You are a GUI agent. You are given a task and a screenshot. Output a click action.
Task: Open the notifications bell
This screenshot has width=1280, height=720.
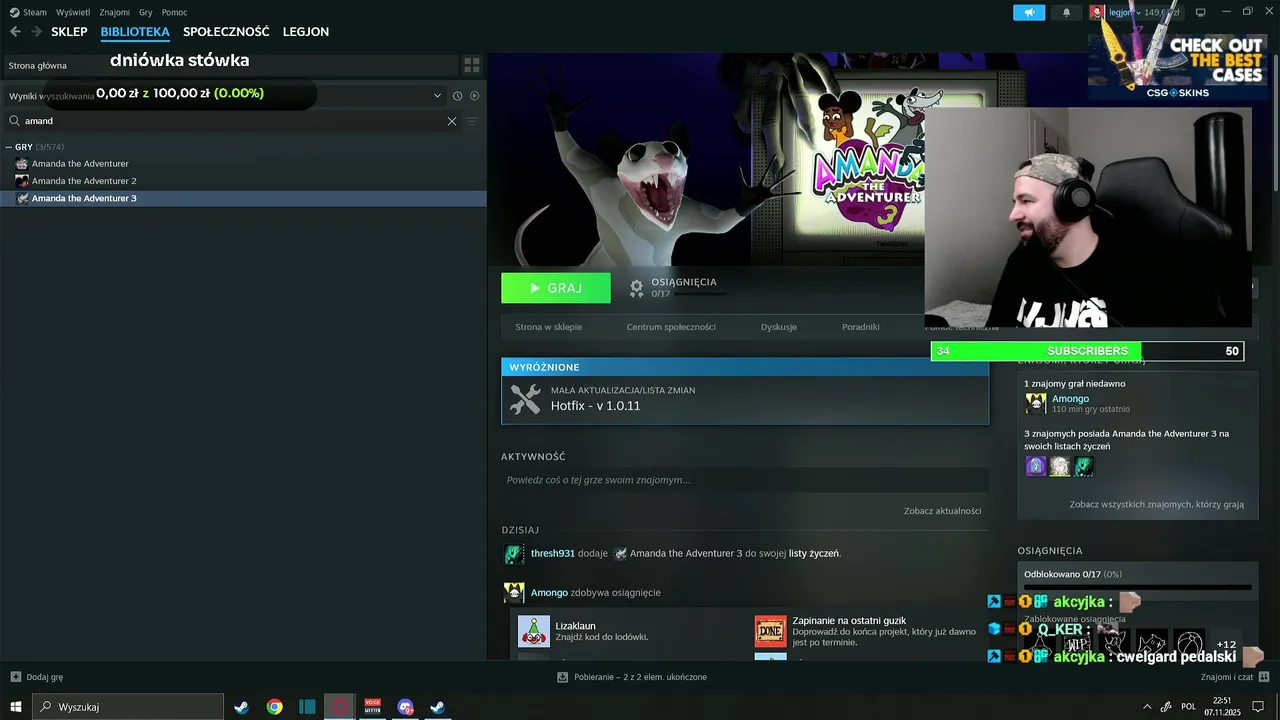click(x=1066, y=12)
